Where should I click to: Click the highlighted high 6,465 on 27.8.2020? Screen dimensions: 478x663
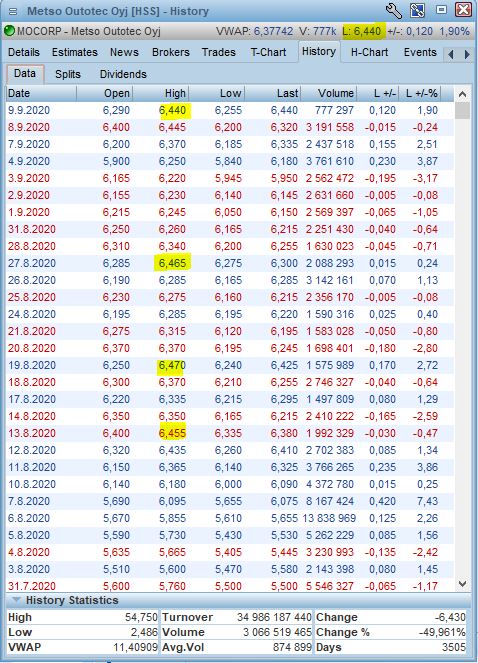point(172,263)
